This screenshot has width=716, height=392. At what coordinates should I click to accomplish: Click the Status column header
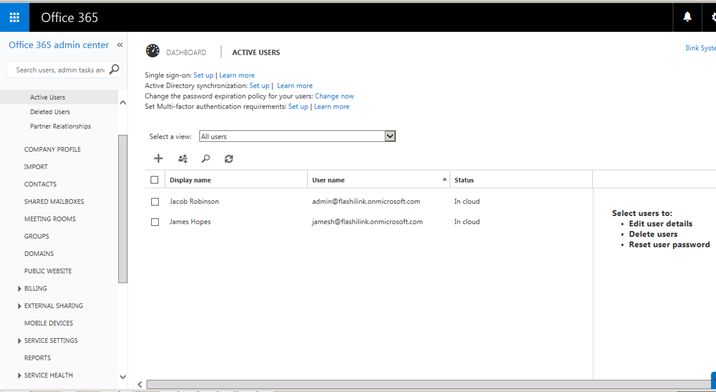pos(464,180)
